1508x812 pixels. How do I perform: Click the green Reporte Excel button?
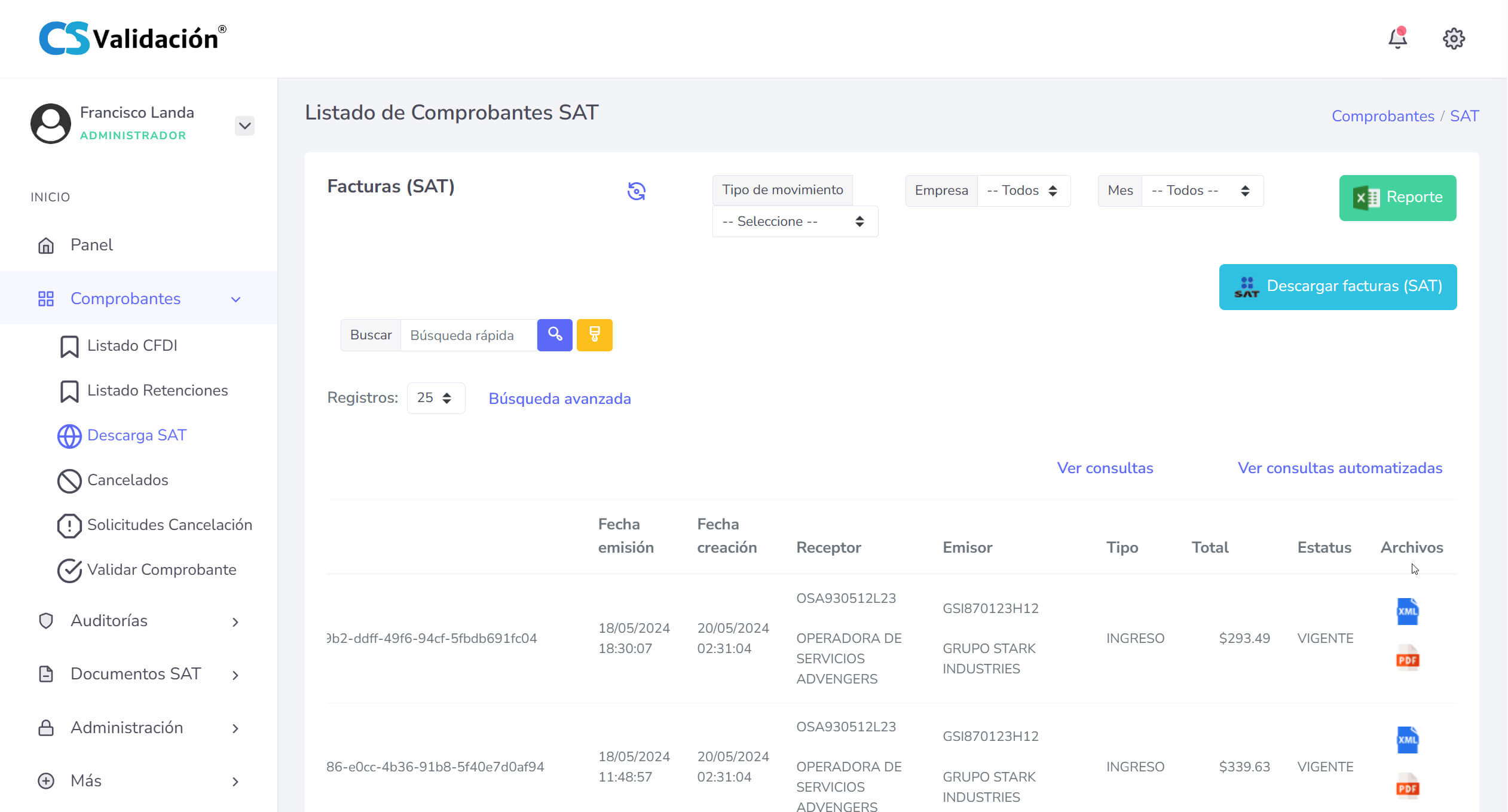pyautogui.click(x=1397, y=198)
